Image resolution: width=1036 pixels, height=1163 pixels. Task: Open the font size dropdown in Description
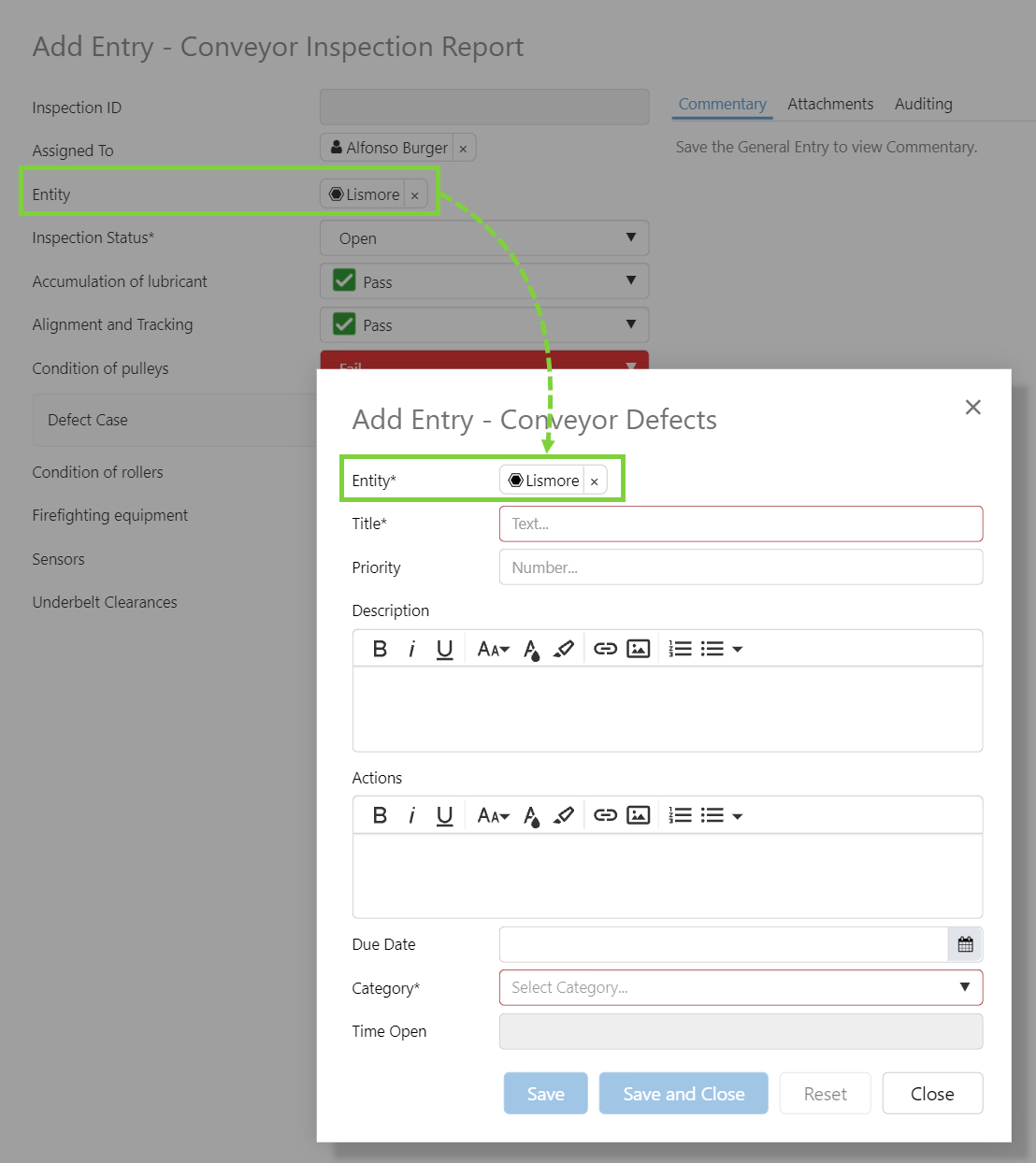(493, 649)
